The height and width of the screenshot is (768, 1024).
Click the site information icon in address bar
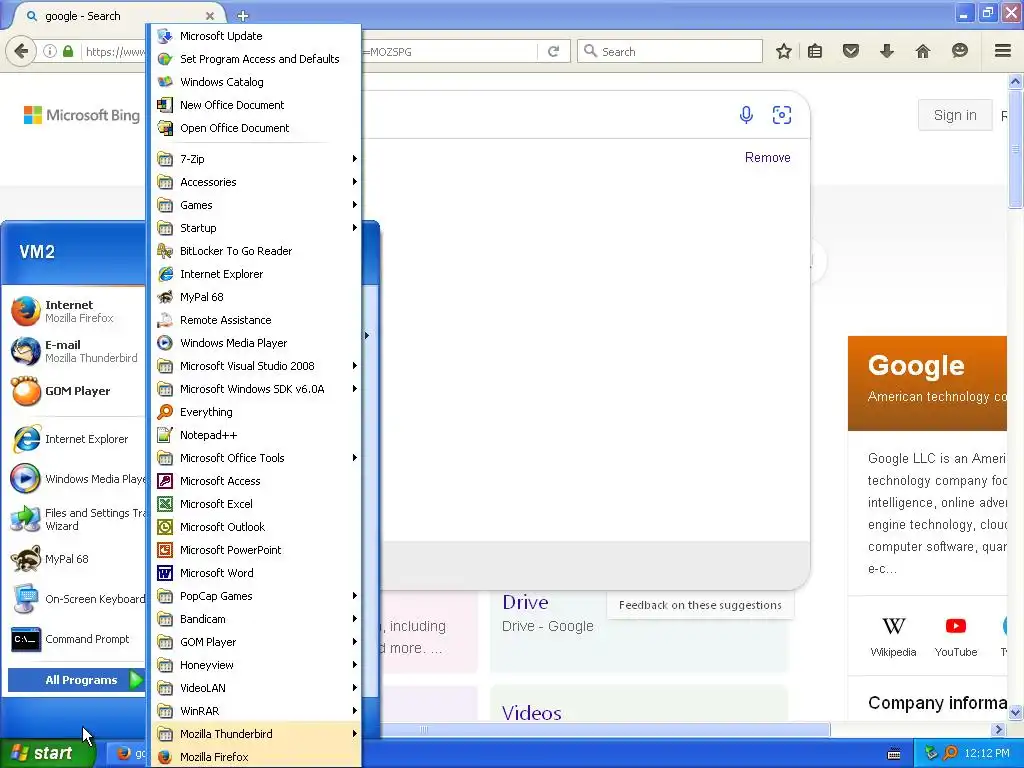pyautogui.click(x=50, y=51)
